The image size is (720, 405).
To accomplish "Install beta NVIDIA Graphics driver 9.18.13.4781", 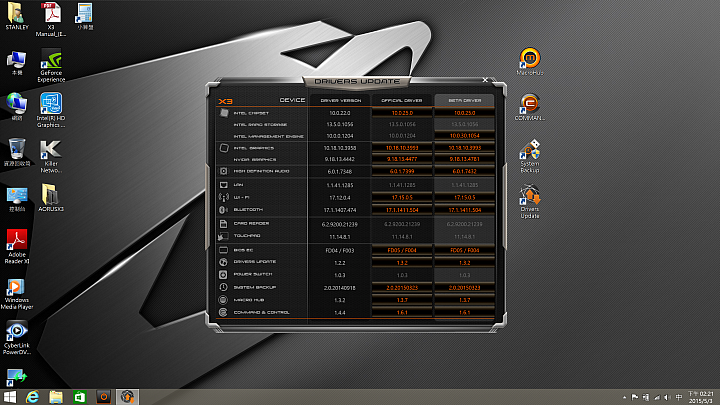I will (465, 159).
